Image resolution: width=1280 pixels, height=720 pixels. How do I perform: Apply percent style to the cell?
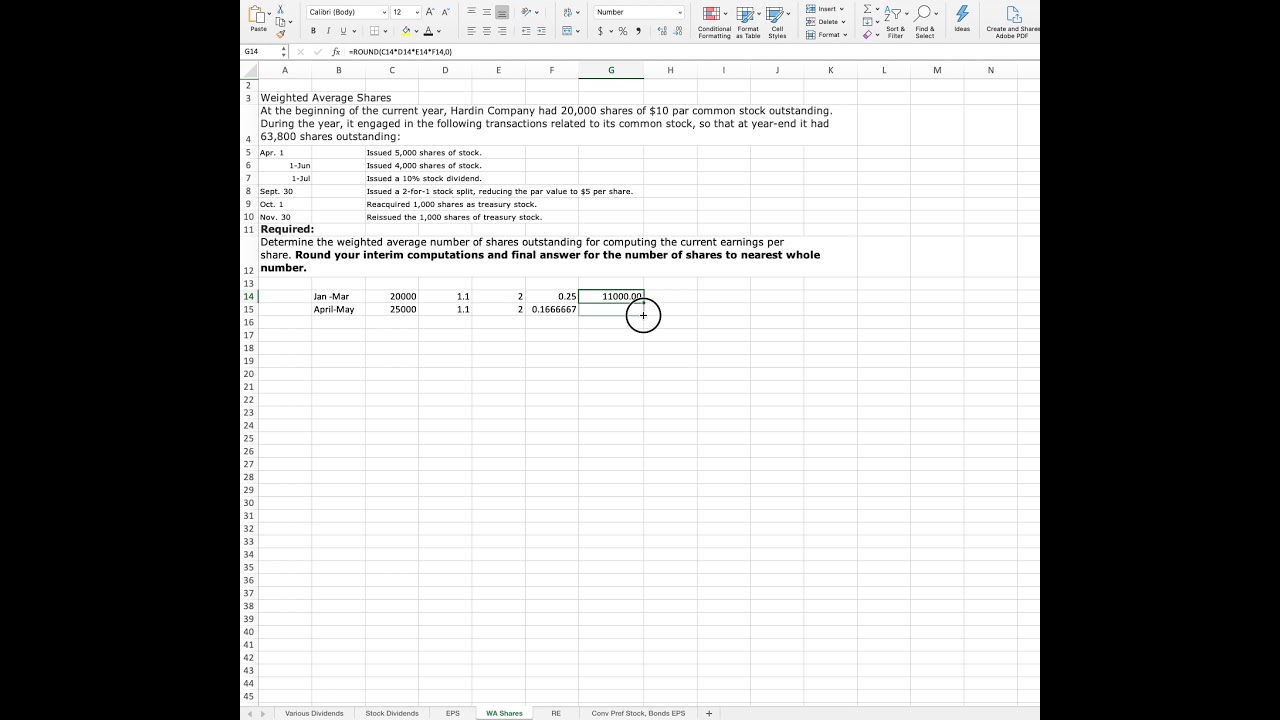(x=622, y=31)
